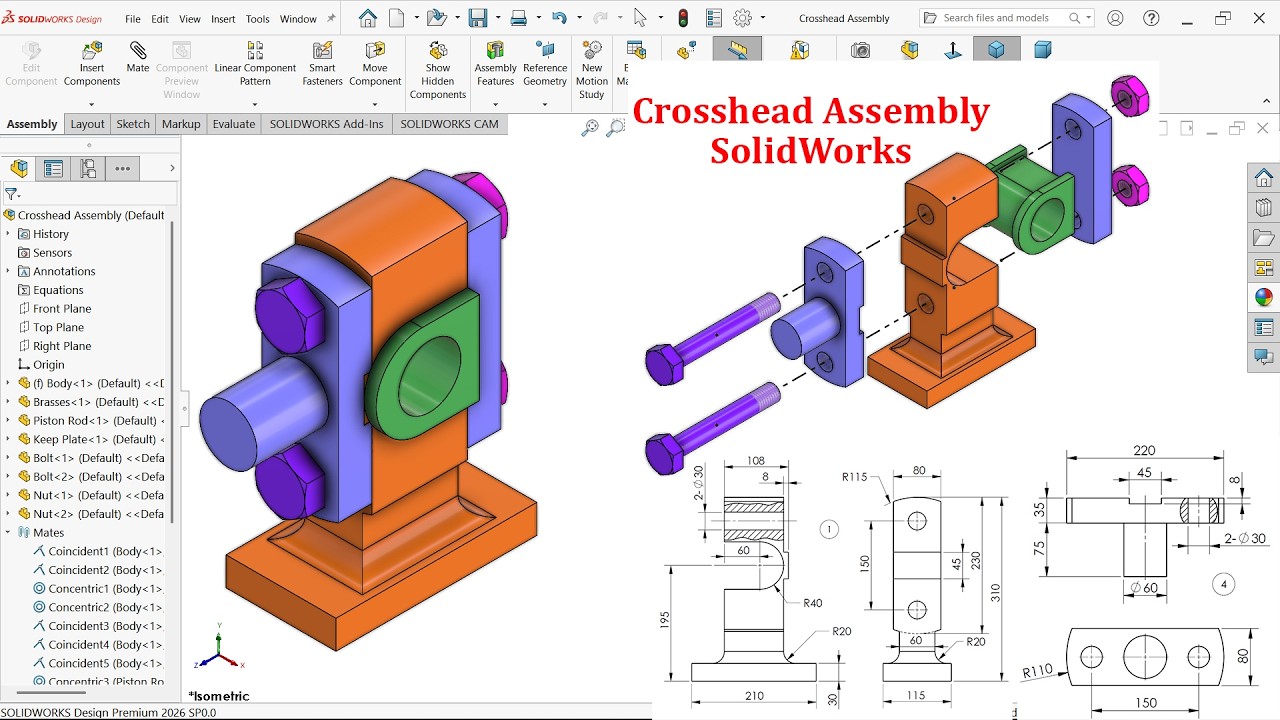The height and width of the screenshot is (720, 1280).
Task: Open the Tools menu
Action: click(257, 19)
